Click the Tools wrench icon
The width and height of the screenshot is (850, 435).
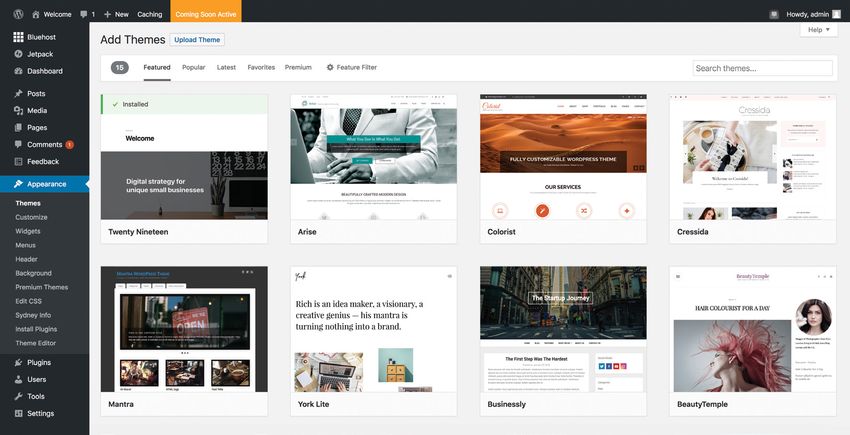18,396
